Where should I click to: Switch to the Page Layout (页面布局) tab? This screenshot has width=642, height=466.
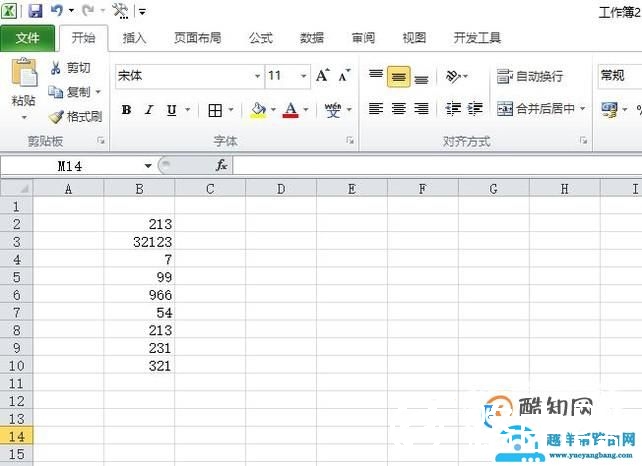tap(197, 38)
